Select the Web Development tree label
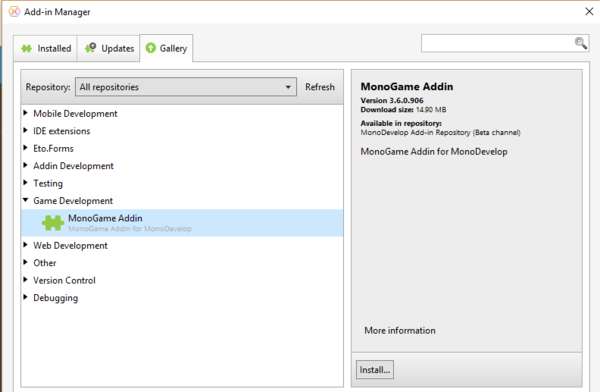The height and width of the screenshot is (392, 600). (70, 246)
